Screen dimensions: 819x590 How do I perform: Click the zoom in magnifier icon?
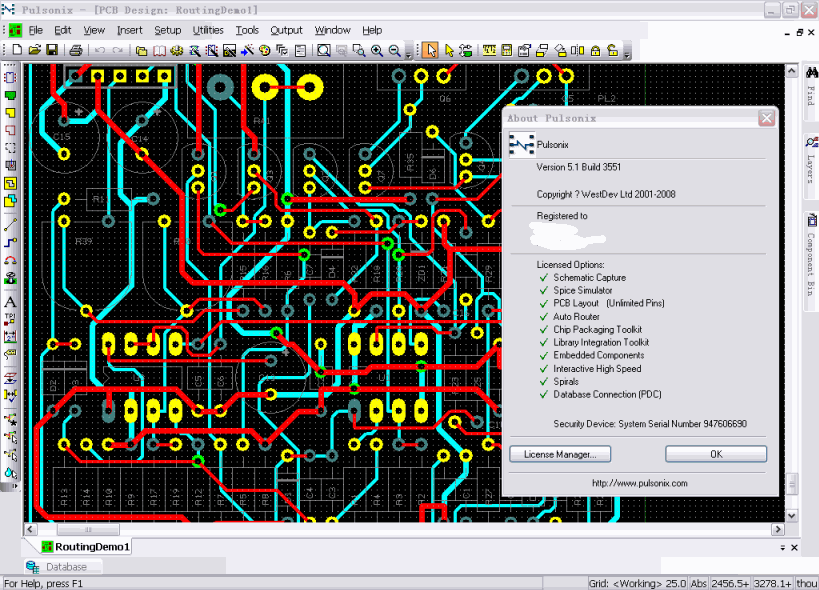click(x=377, y=50)
